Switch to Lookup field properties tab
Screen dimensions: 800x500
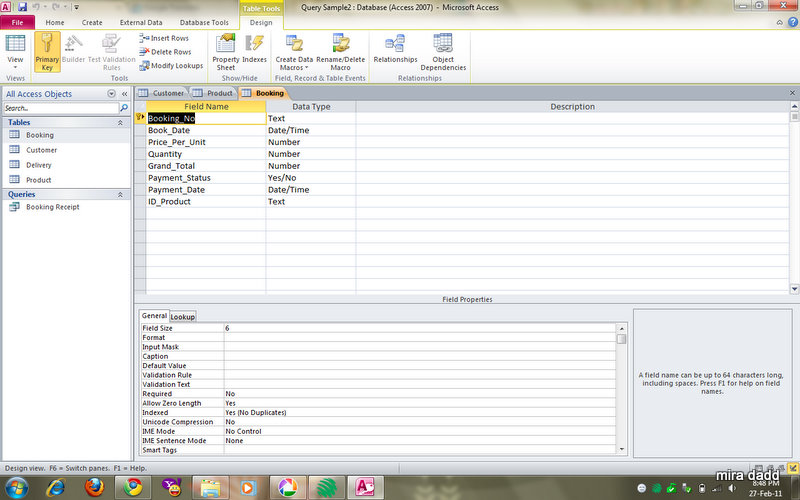[x=183, y=317]
